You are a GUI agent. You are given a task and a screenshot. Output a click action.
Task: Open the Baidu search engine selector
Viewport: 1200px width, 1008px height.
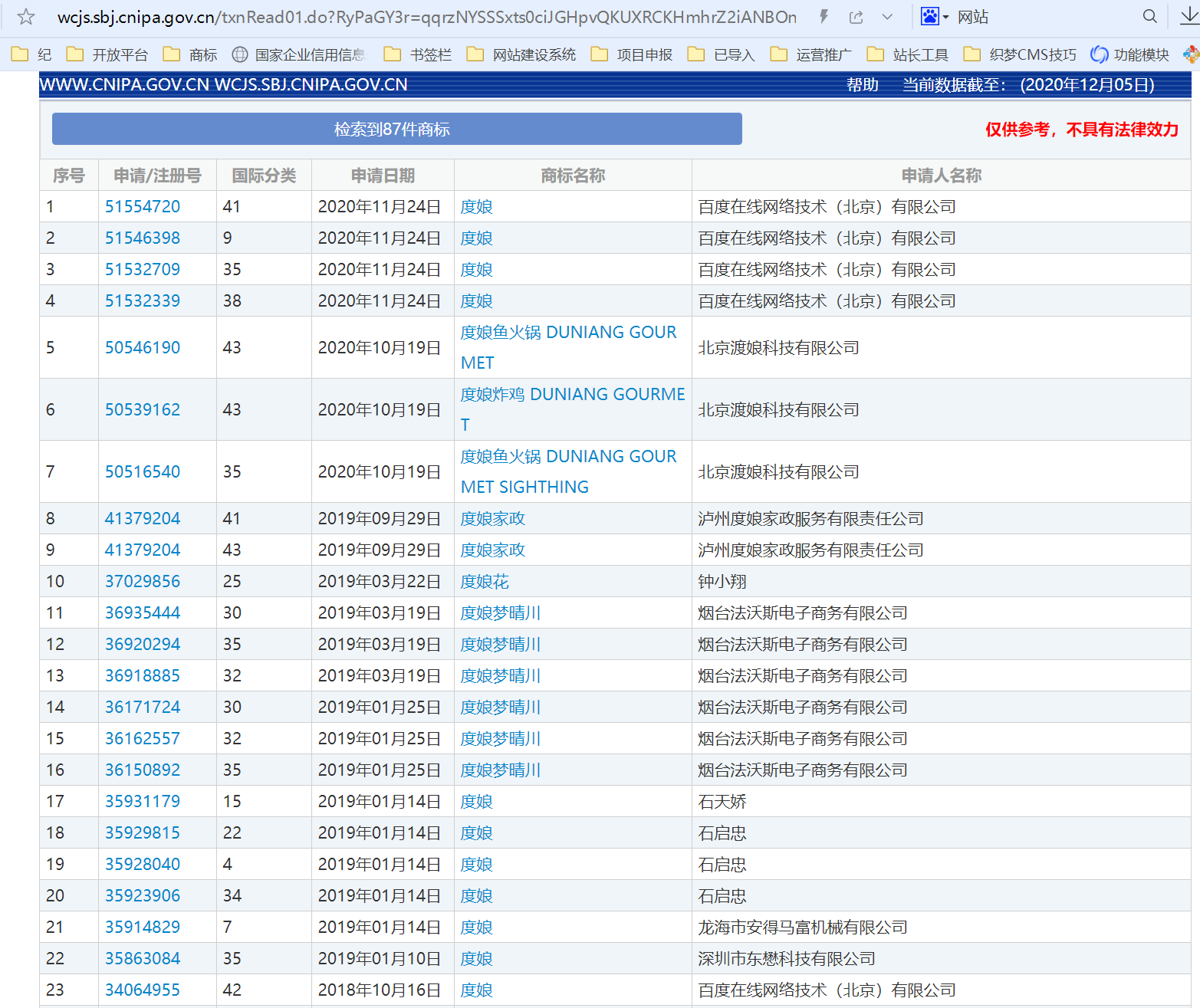pyautogui.click(x=934, y=17)
